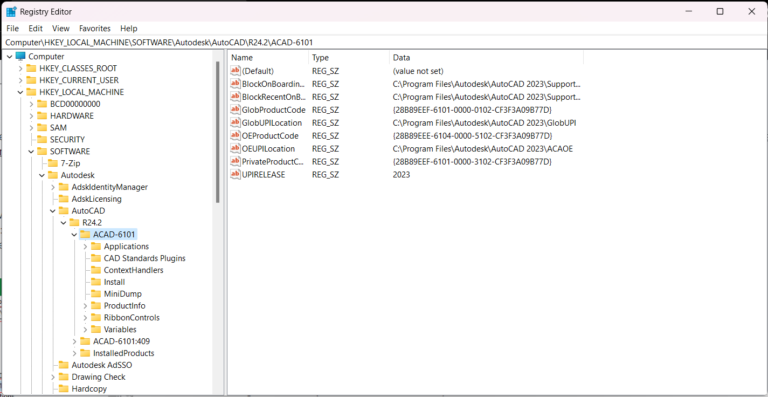Image resolution: width=768 pixels, height=397 pixels.
Task: Click the HKEY_CLASSES_ROOT folder icon
Action: (x=31, y=68)
